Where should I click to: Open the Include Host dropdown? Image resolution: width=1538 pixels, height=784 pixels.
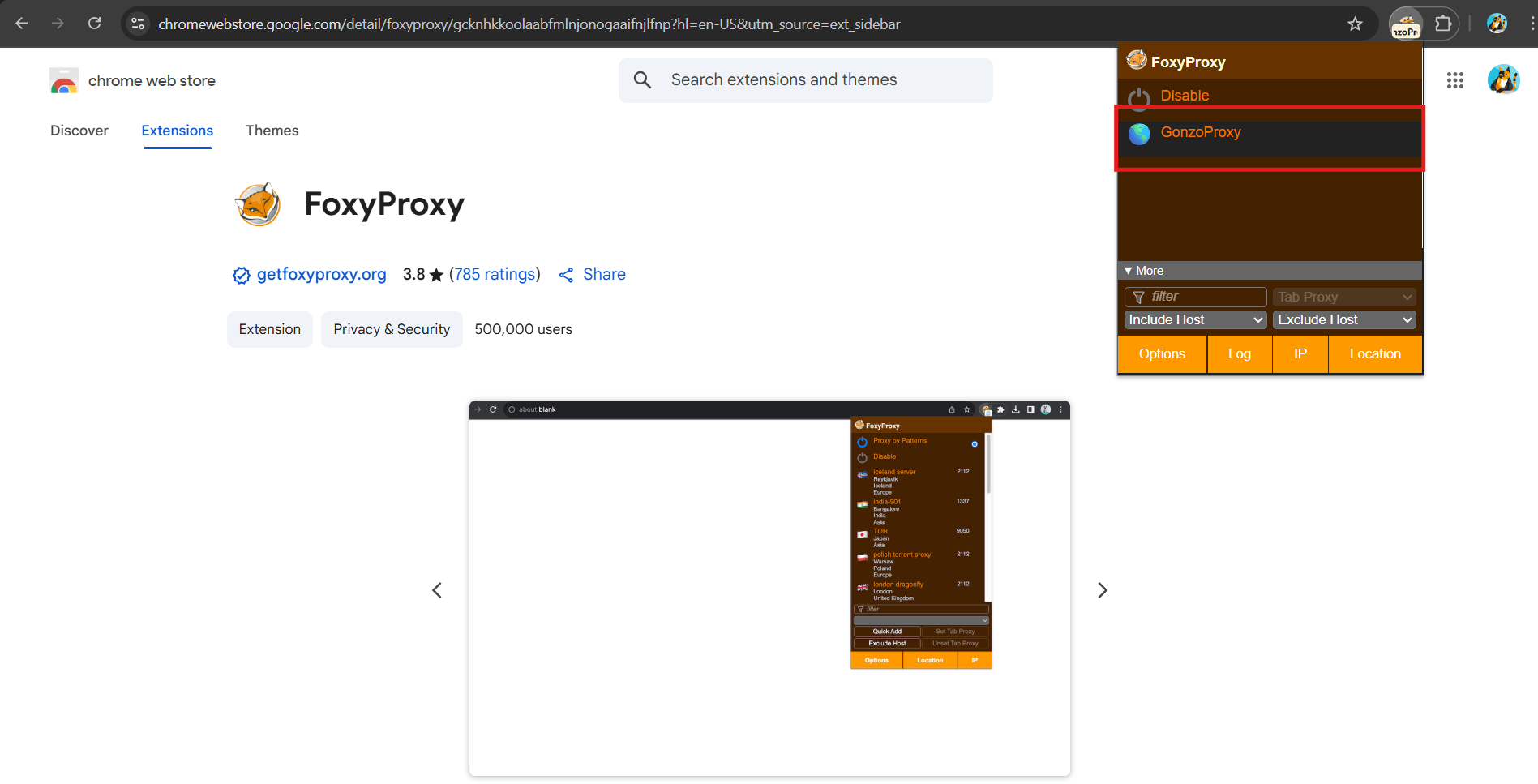click(x=1195, y=320)
